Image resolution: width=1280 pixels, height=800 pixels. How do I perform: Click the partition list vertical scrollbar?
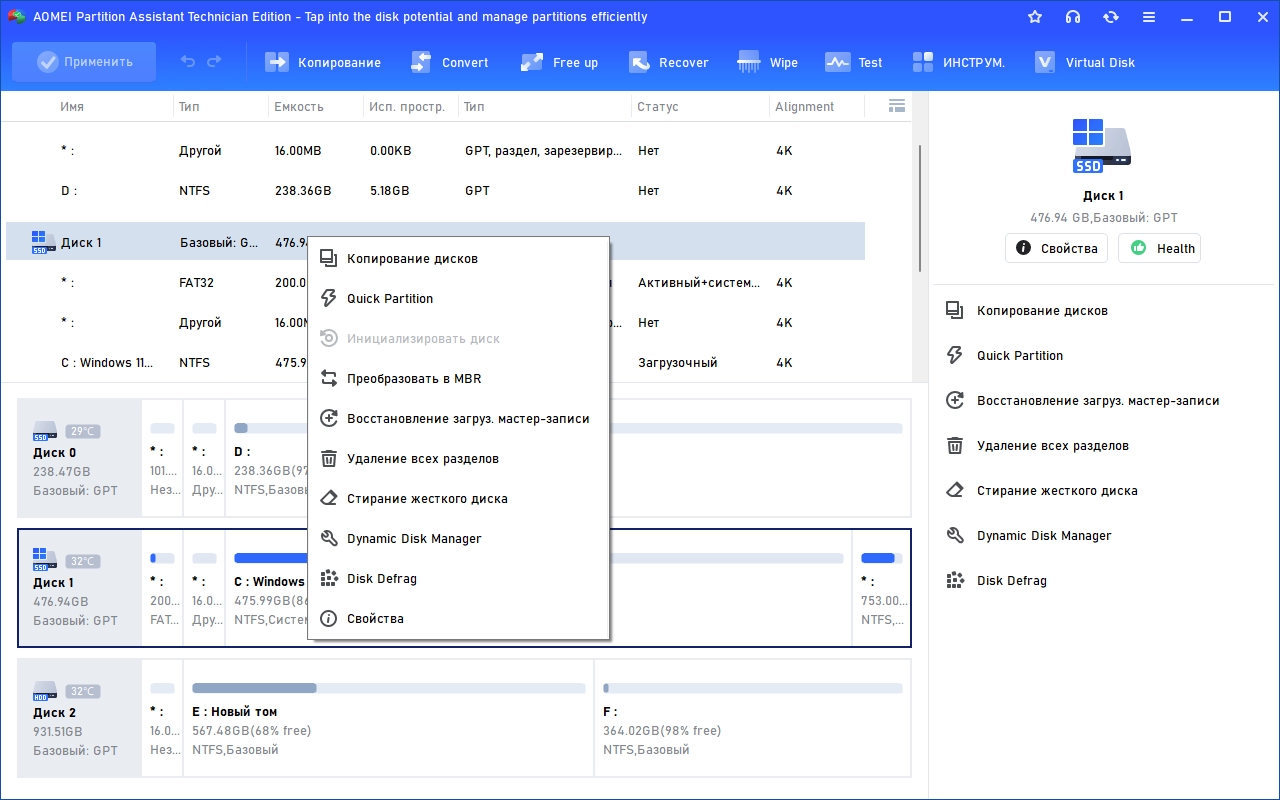pos(920,208)
